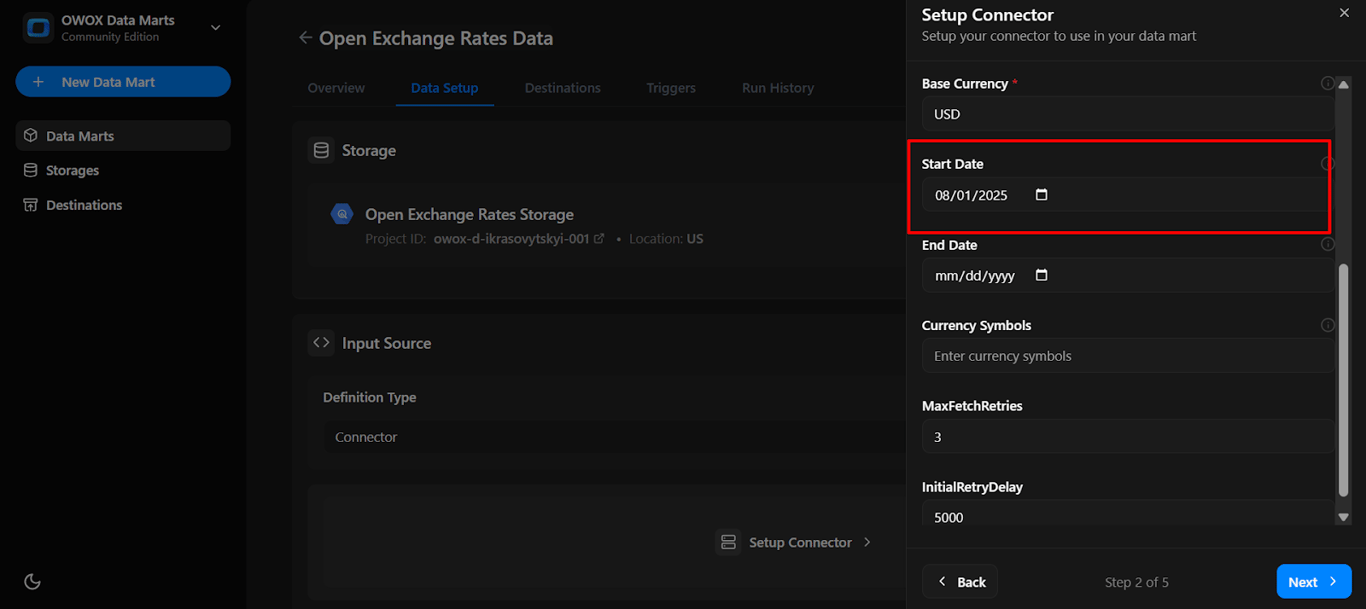Expand the OWOX Data Marts workspace chevron

click(x=215, y=28)
